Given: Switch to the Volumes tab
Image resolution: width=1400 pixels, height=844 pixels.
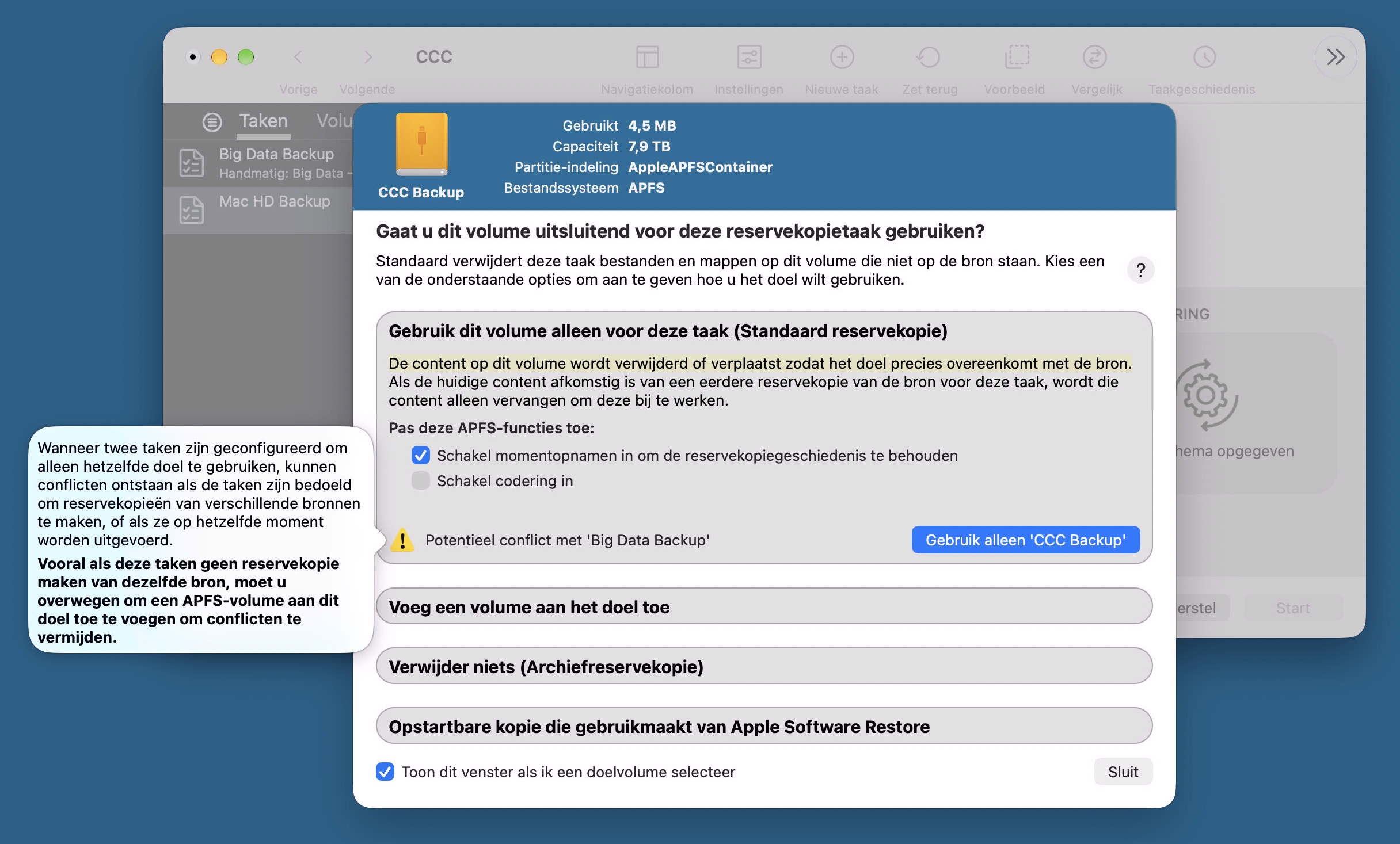Looking at the screenshot, I should (334, 121).
